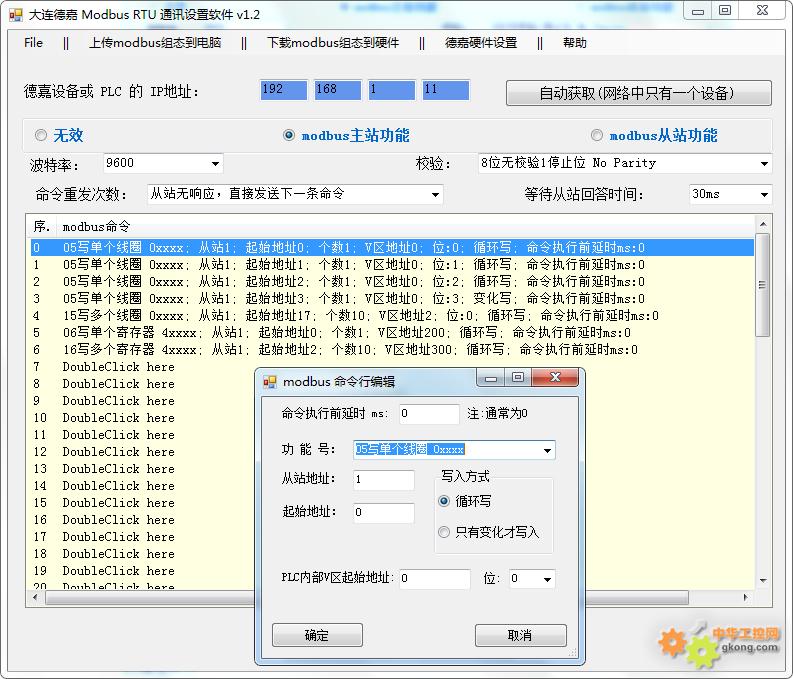Minimize the main Modbus RTU window

698,10
